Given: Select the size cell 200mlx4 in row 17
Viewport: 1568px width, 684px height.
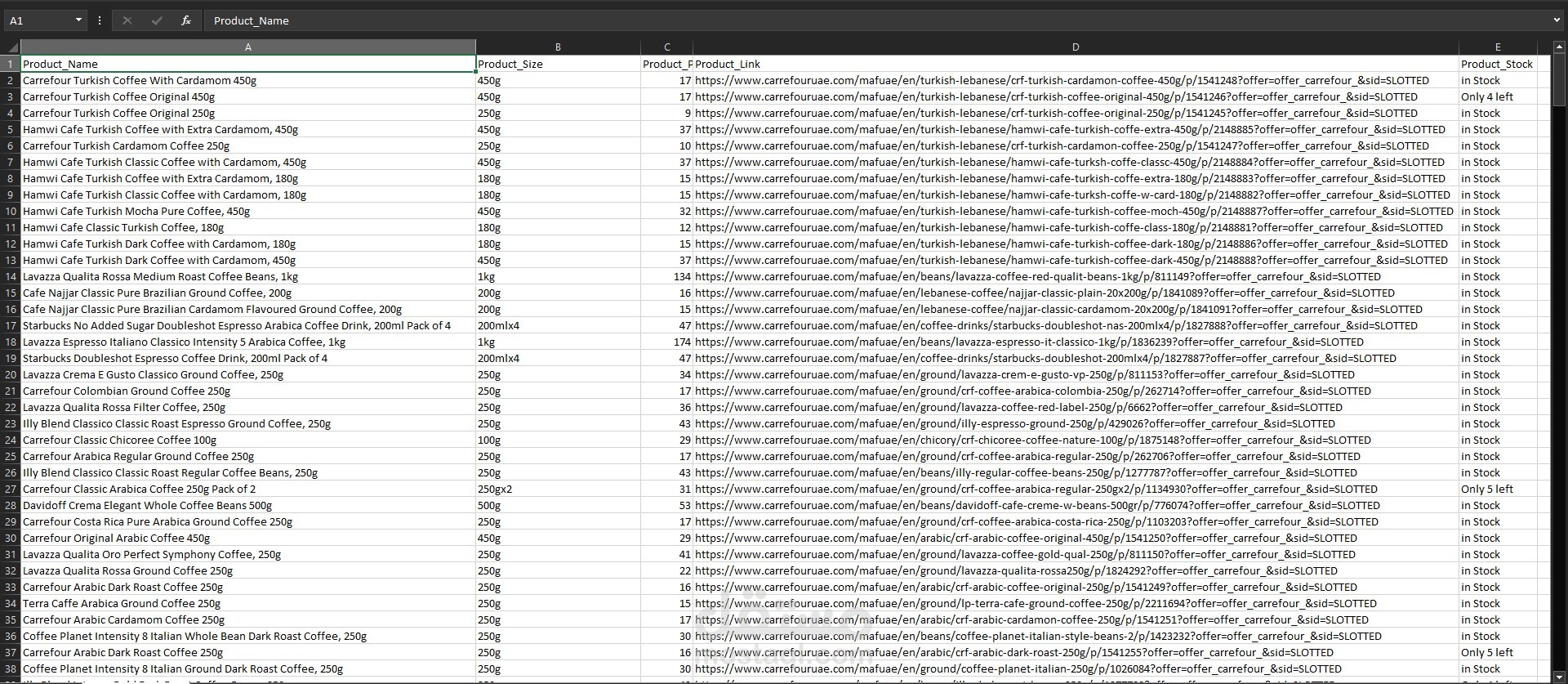Looking at the screenshot, I should point(558,325).
